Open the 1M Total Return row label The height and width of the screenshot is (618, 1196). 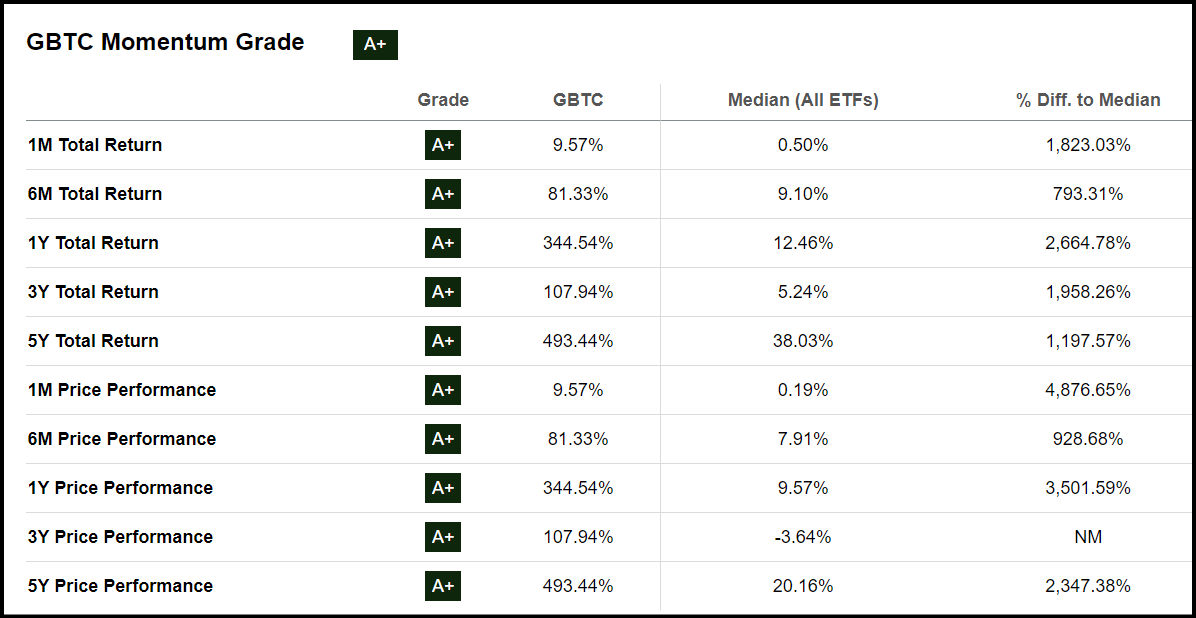[95, 145]
